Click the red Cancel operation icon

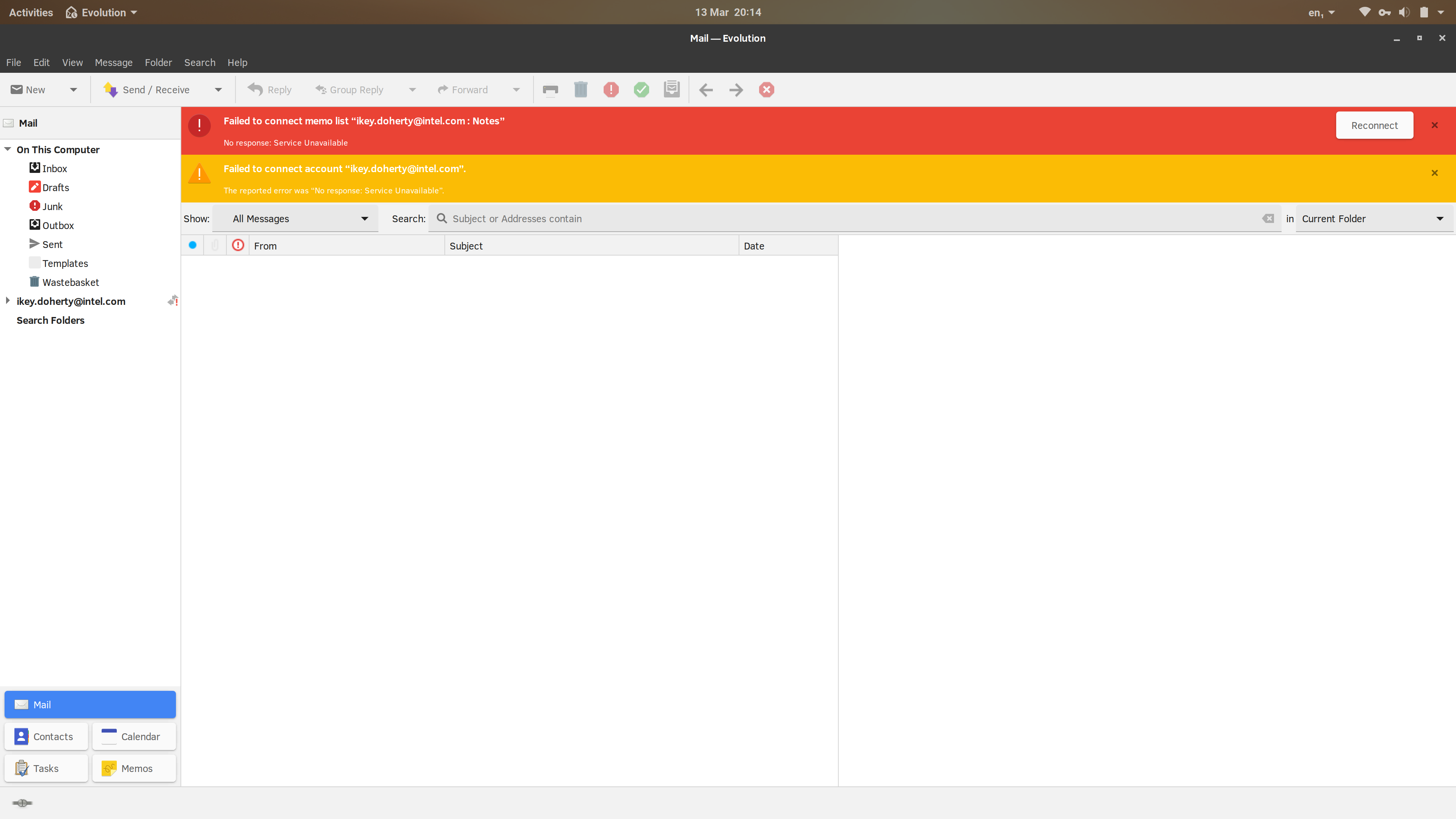pos(766,90)
